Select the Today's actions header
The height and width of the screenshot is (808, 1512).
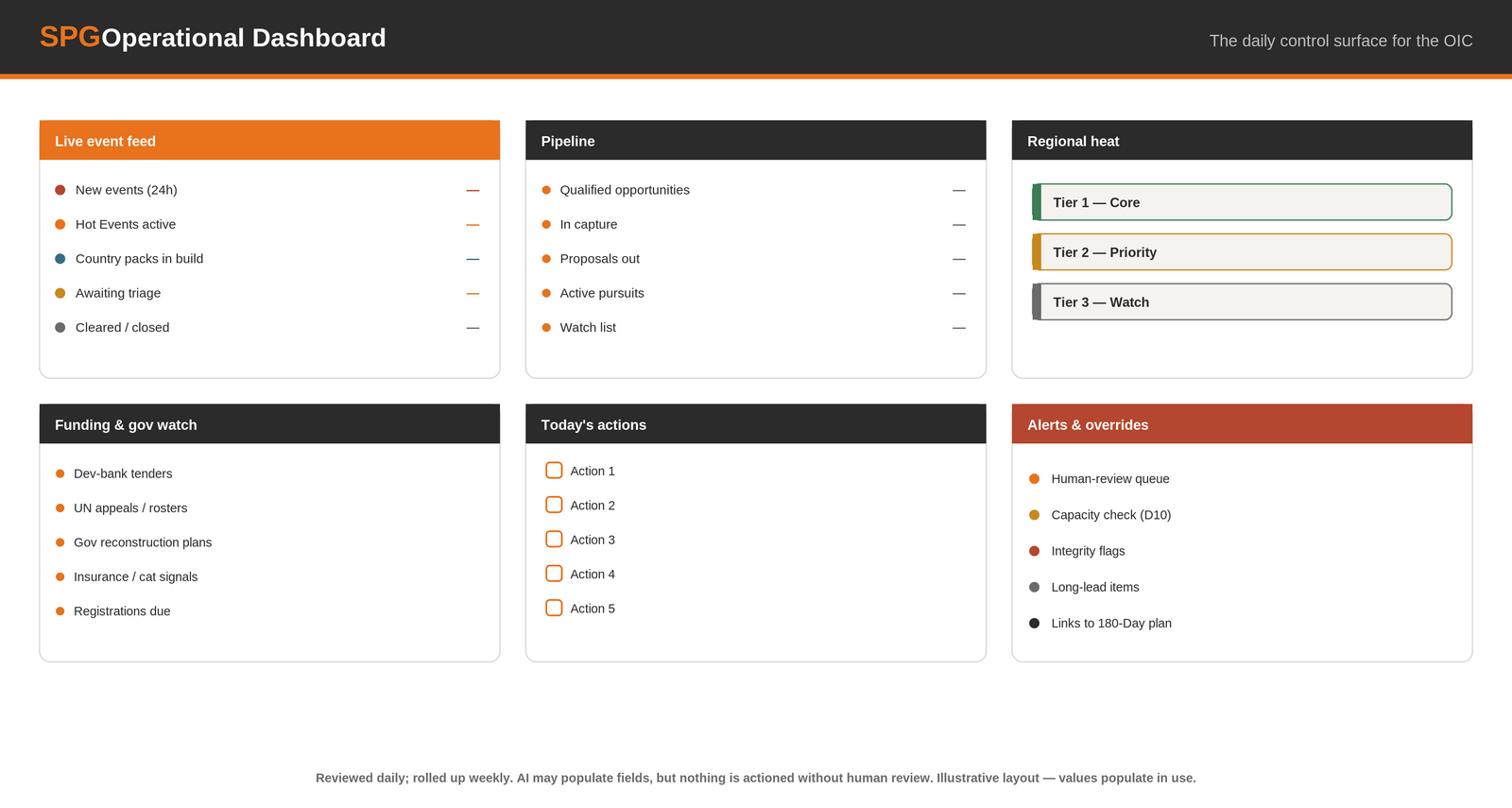(x=756, y=424)
